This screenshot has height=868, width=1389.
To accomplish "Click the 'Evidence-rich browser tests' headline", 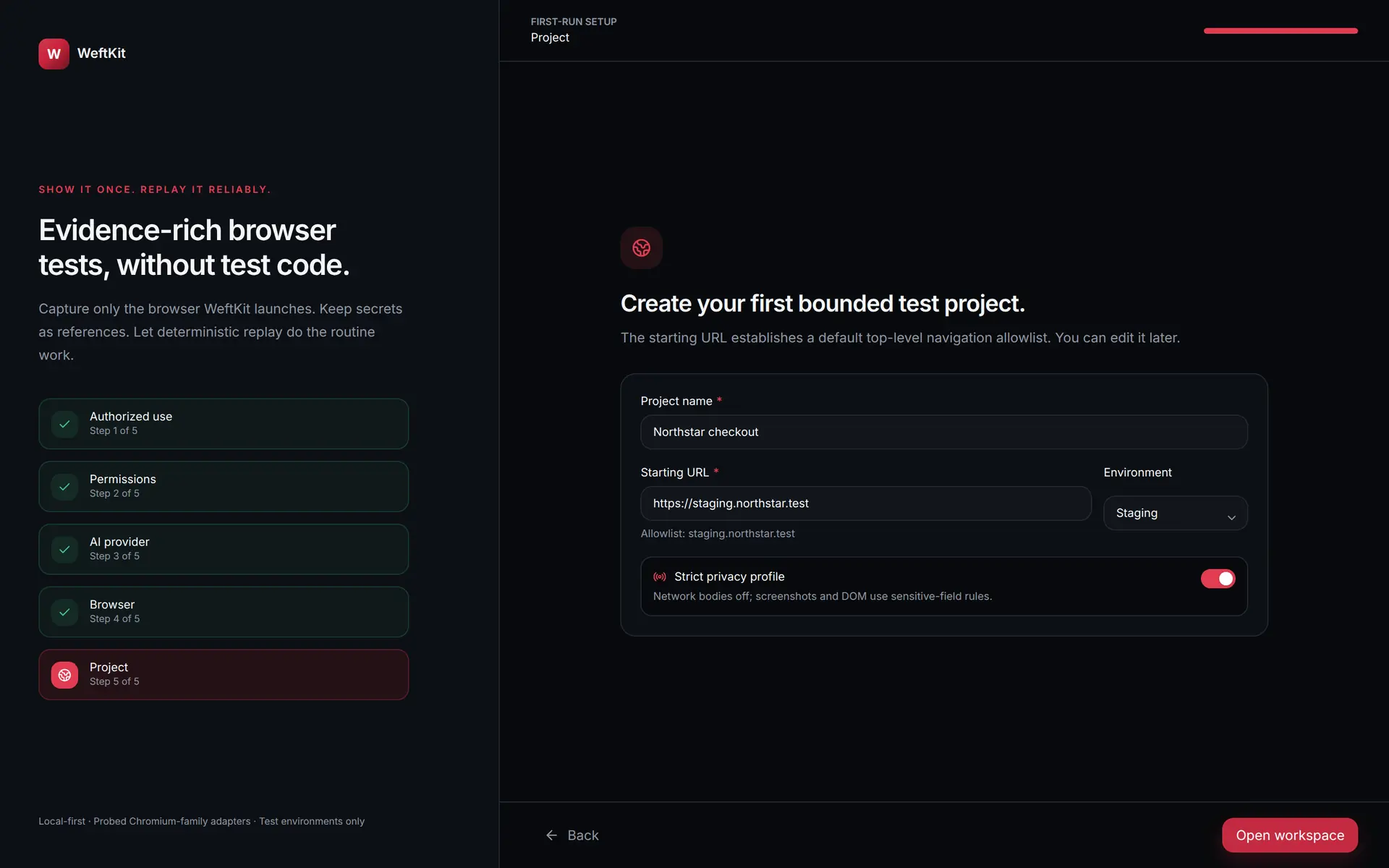I will tap(194, 247).
